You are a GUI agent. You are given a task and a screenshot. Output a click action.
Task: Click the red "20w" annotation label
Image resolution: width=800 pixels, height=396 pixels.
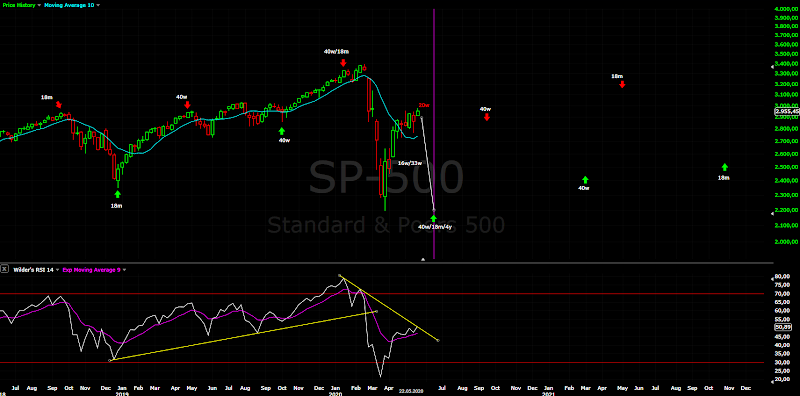[424, 105]
